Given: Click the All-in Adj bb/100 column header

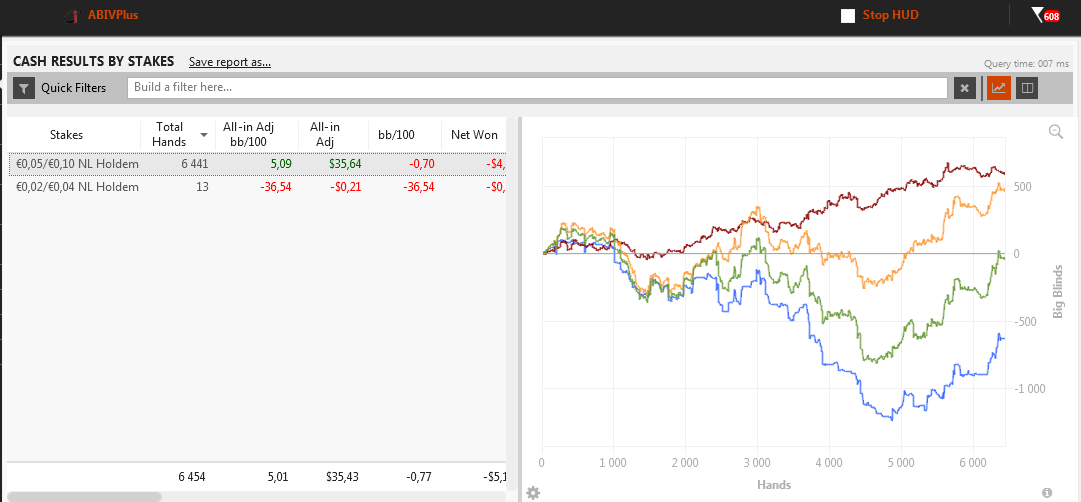Looking at the screenshot, I should click(x=248, y=134).
